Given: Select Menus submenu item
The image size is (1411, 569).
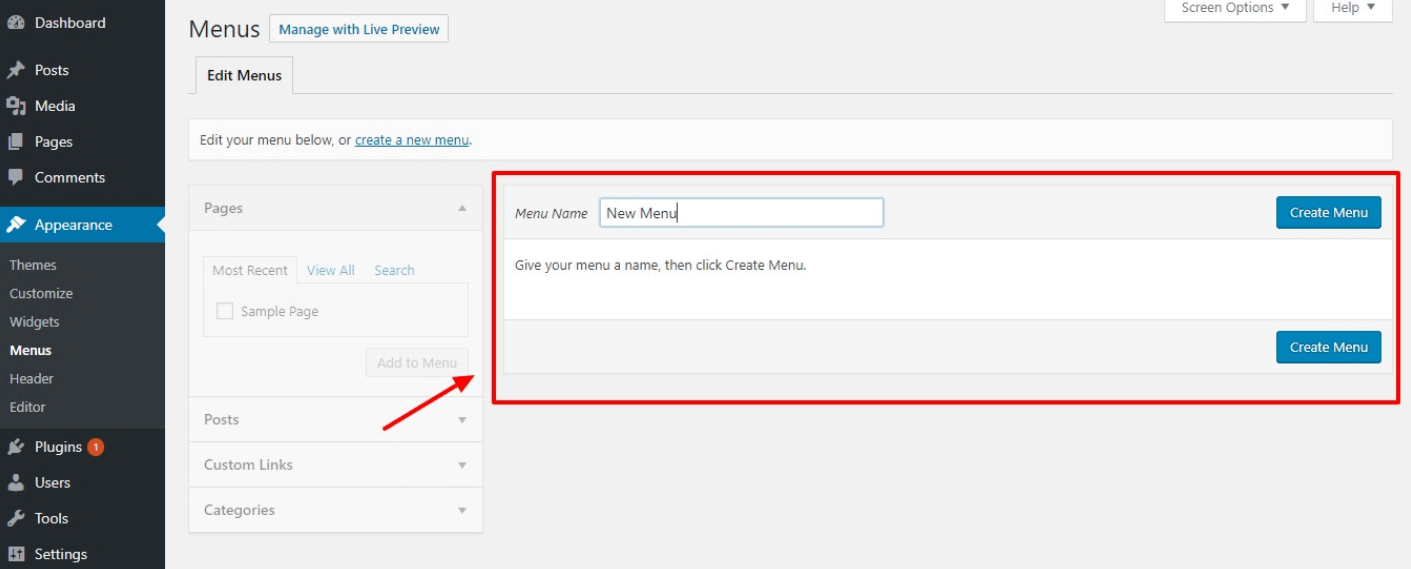Looking at the screenshot, I should 31,350.
